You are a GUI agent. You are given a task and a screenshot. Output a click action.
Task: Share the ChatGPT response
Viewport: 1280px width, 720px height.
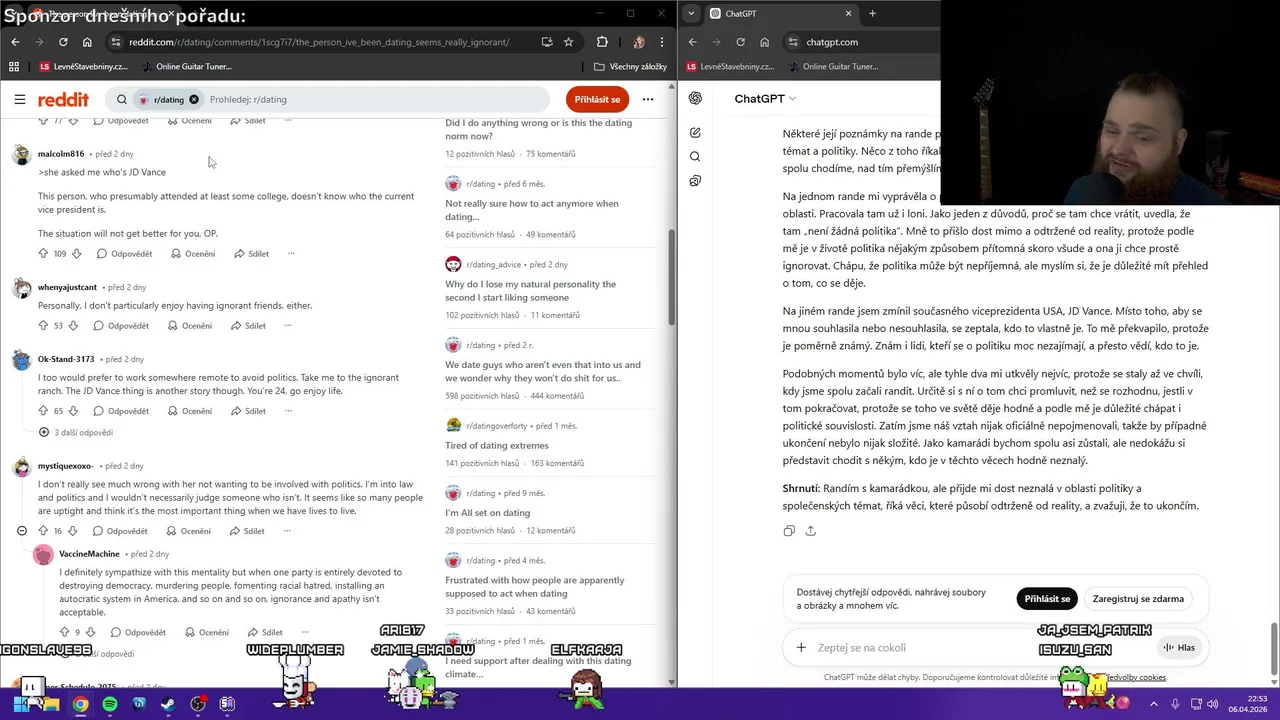810,531
